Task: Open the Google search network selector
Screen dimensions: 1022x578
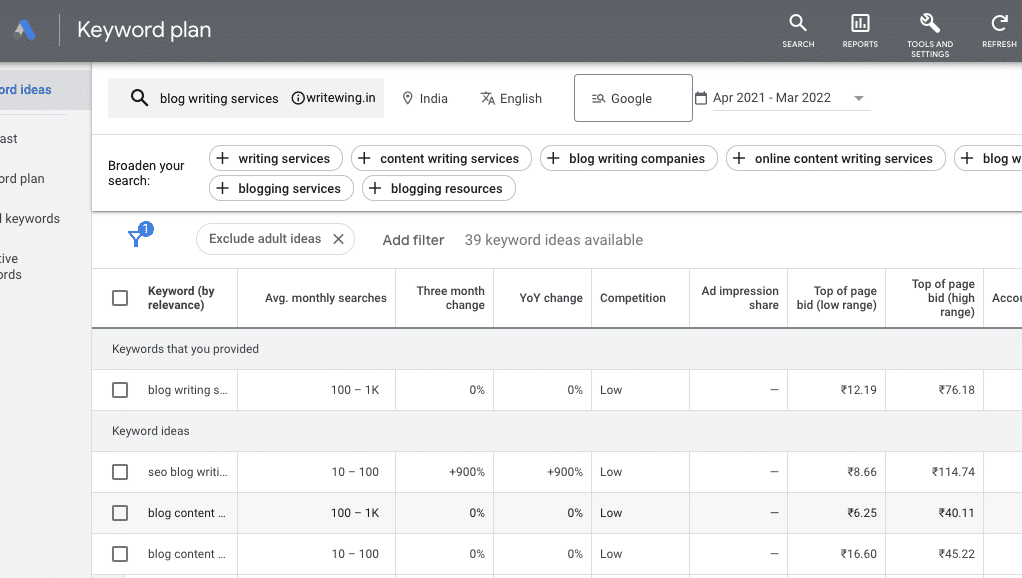Action: (x=633, y=98)
